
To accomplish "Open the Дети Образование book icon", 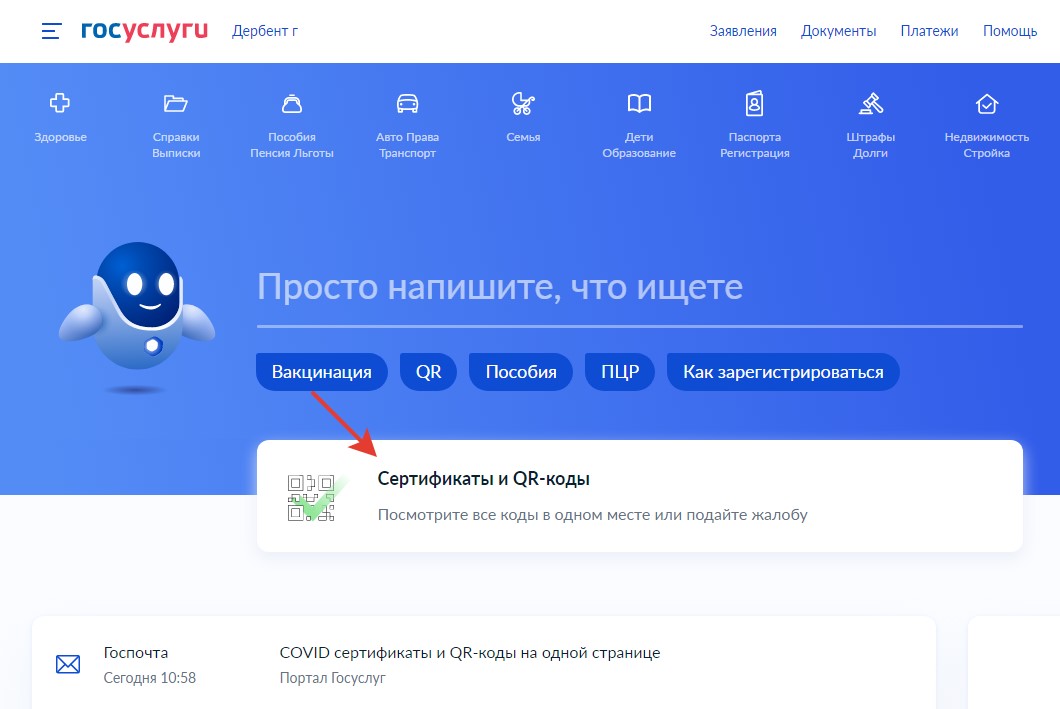I will [x=639, y=103].
